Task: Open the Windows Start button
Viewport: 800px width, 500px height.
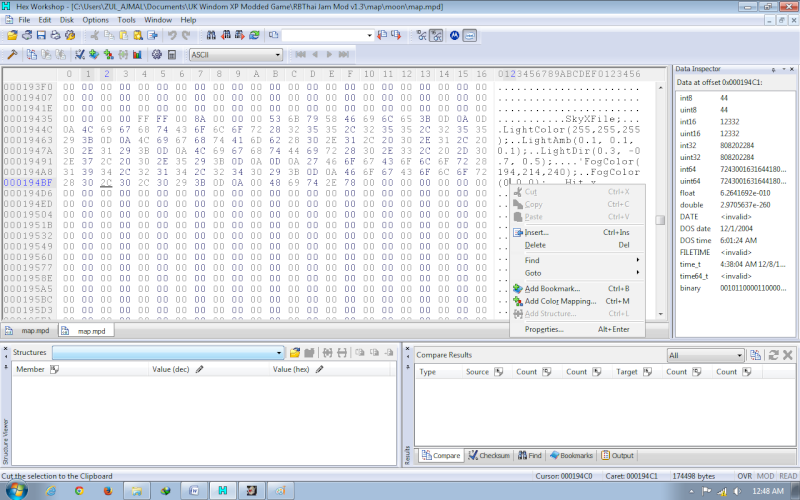Action: point(15,491)
